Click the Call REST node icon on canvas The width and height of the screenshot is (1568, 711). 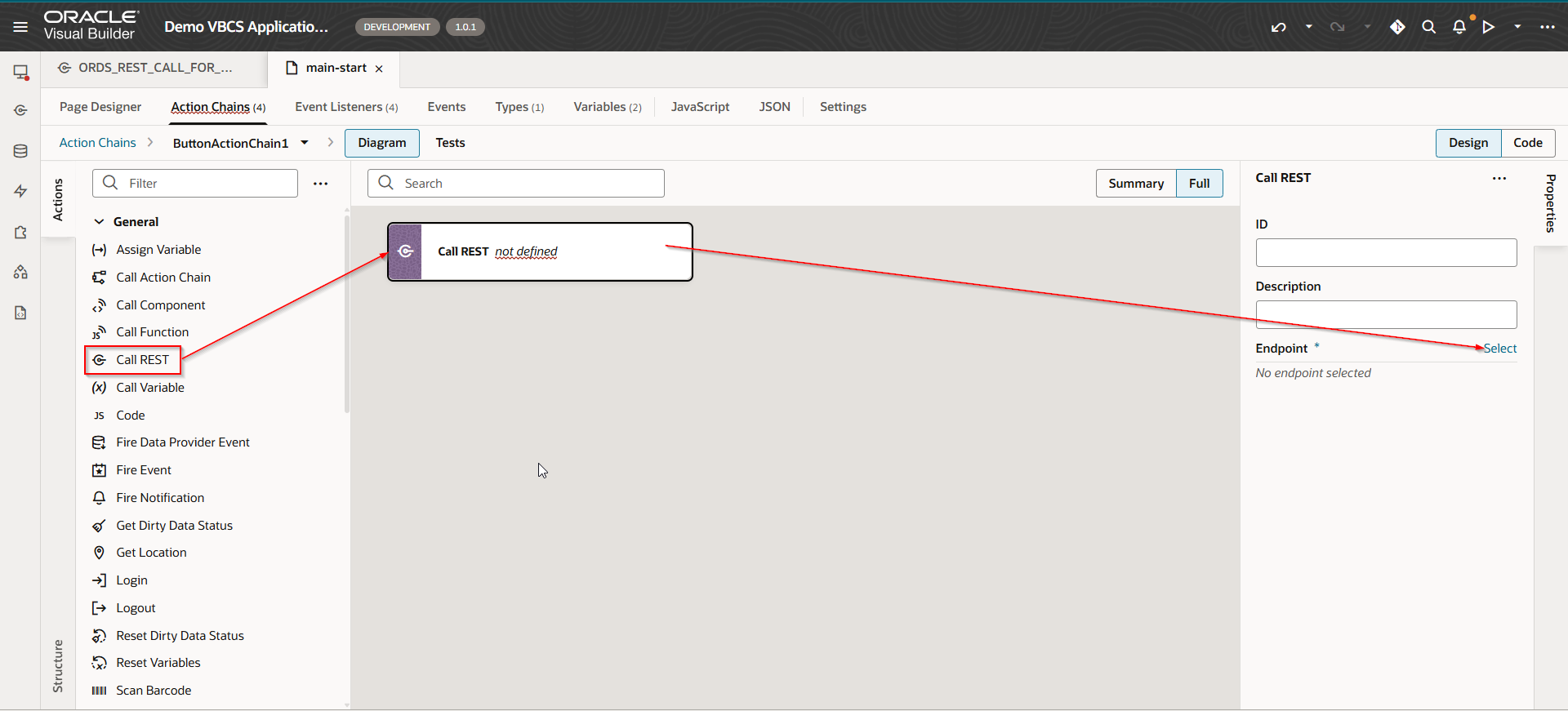[x=405, y=251]
